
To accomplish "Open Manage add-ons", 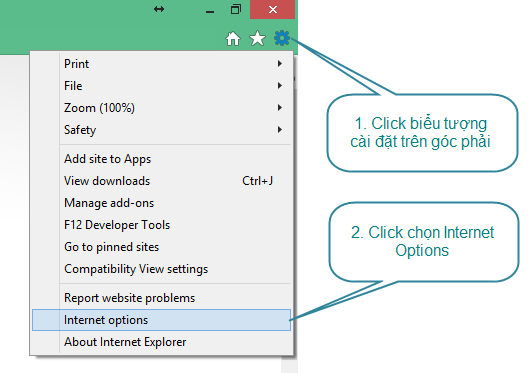I will click(x=162, y=203).
